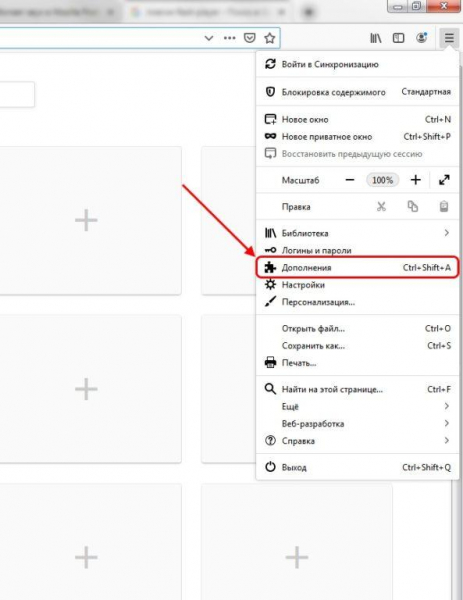Click the Copy icon in Правка row
Screen dimensions: 463x600
coord(412,207)
